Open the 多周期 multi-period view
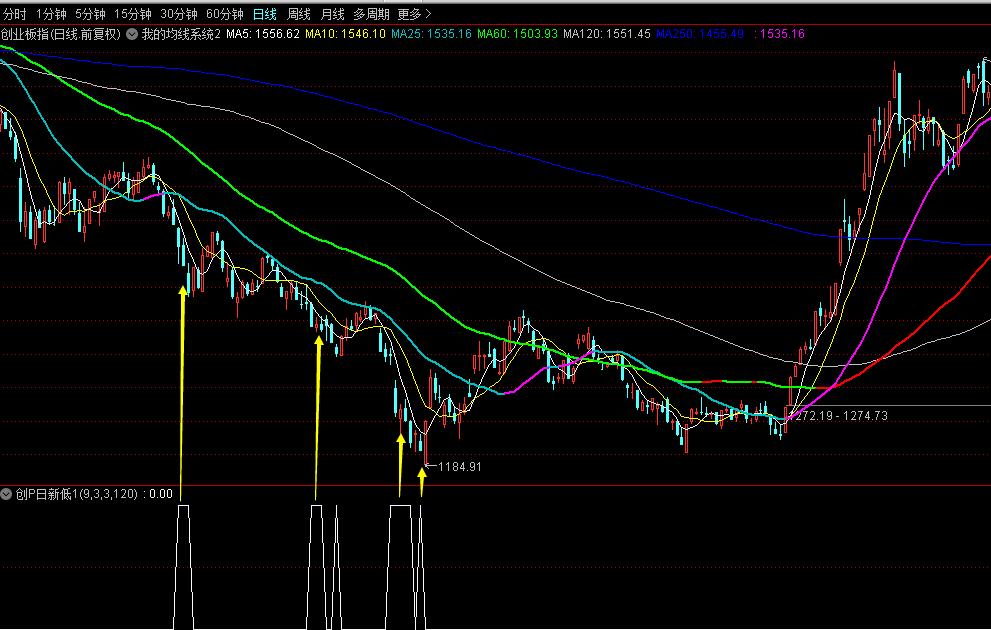 pyautogui.click(x=370, y=14)
